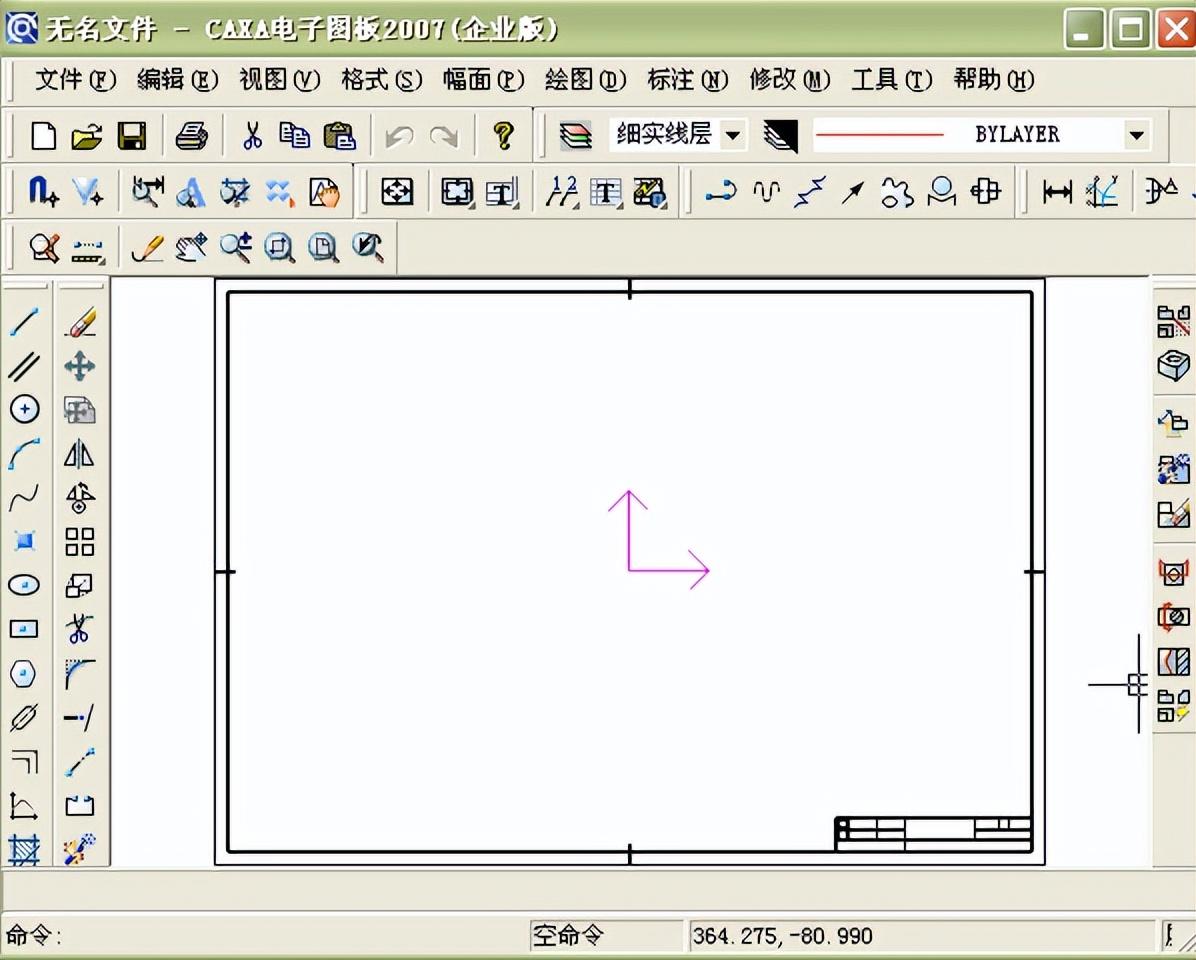The width and height of the screenshot is (1196, 960).
Task: Select the fillet corner tool
Action: [x=80, y=674]
